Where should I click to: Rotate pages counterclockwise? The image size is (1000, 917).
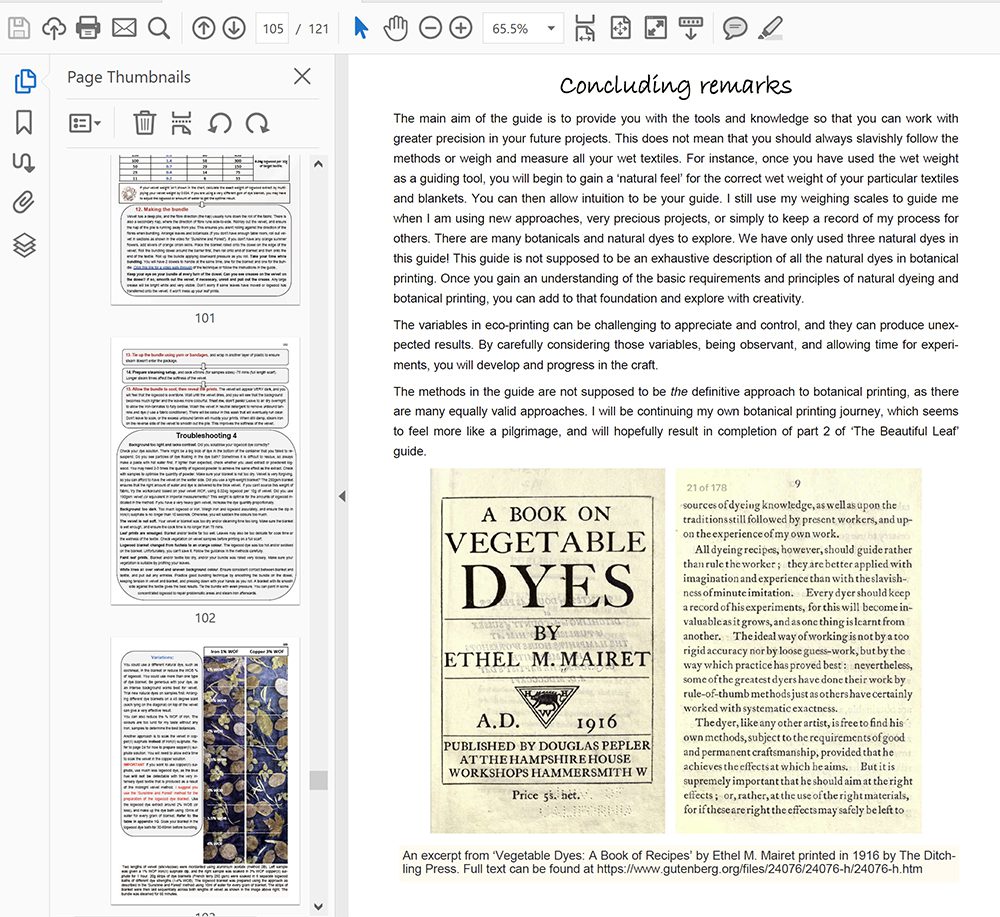tap(219, 123)
